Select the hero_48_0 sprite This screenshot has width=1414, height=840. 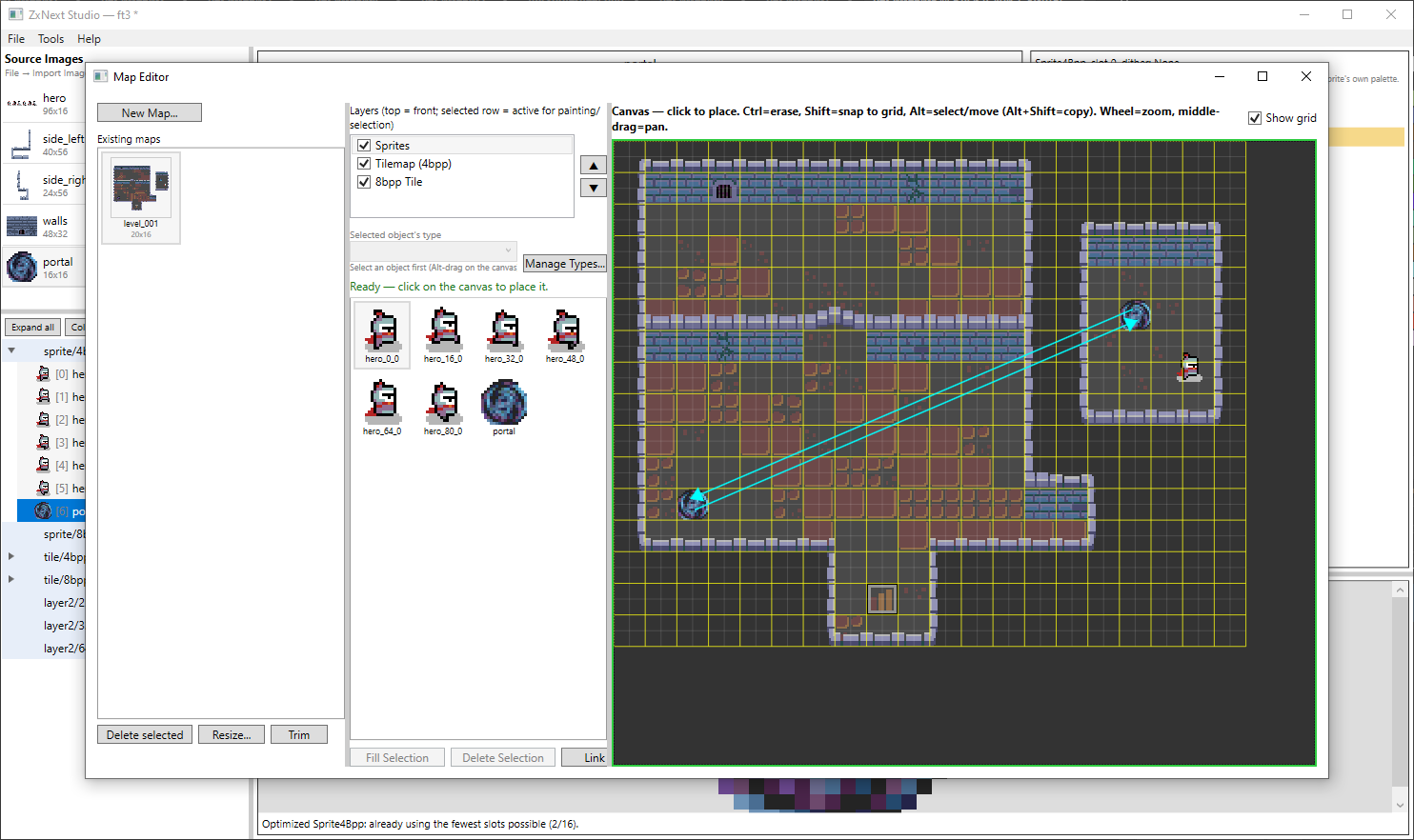point(565,334)
